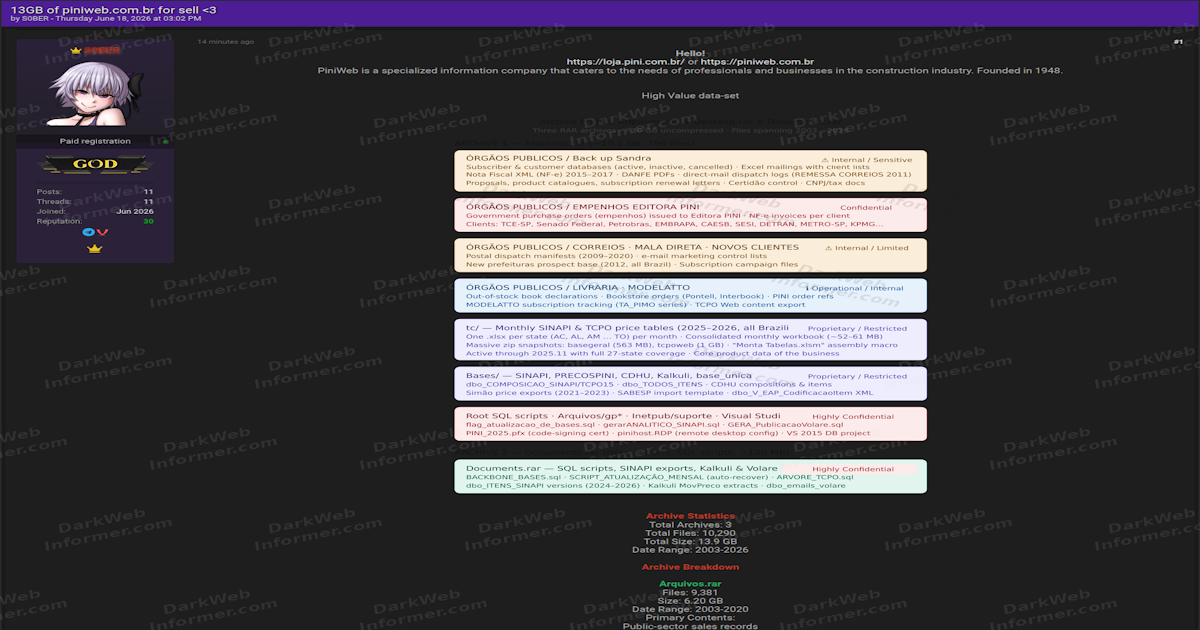Click the #1 post number link
1200x630 pixels.
pyautogui.click(x=1178, y=42)
